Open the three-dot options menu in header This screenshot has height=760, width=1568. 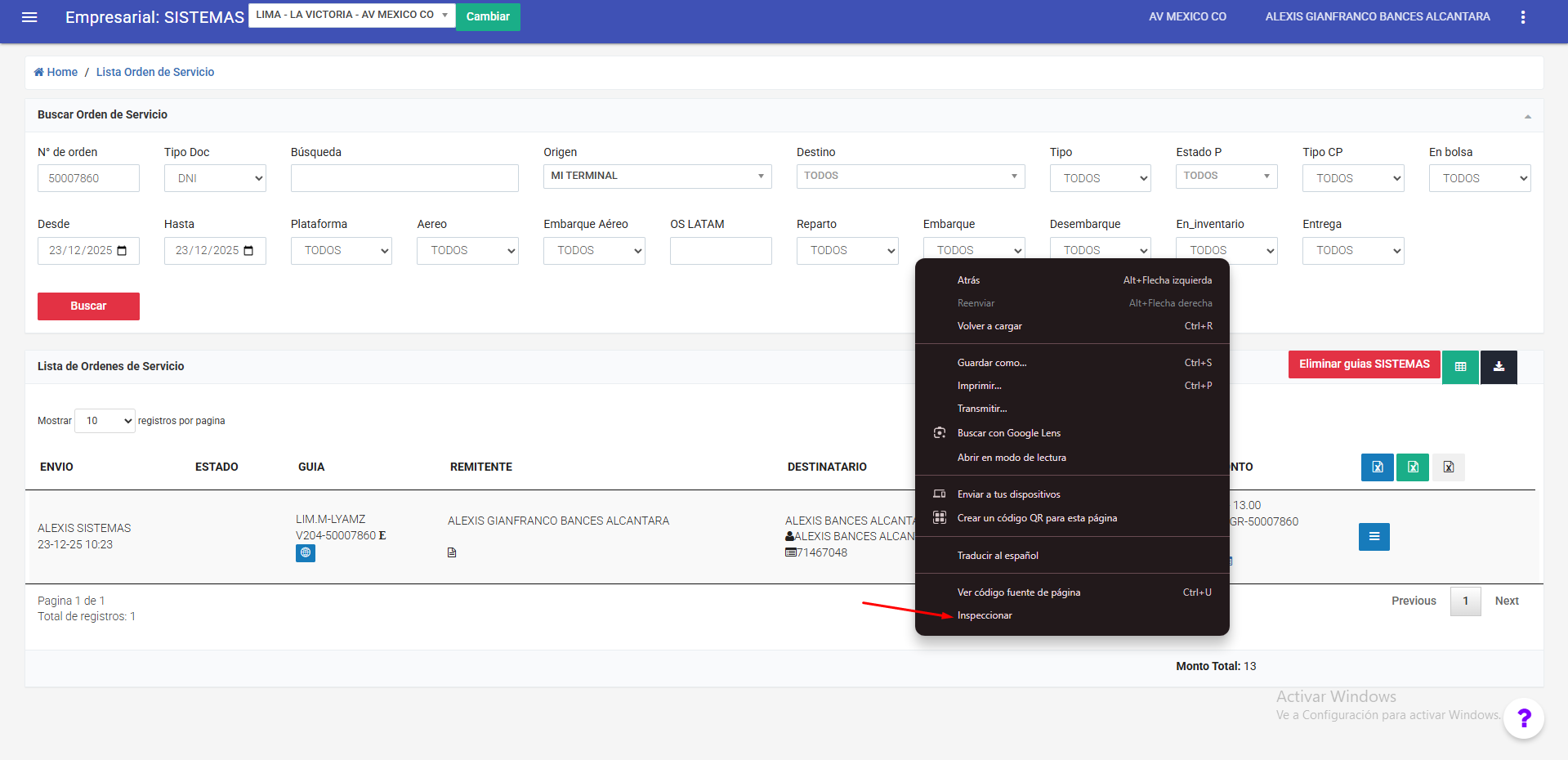[1522, 17]
